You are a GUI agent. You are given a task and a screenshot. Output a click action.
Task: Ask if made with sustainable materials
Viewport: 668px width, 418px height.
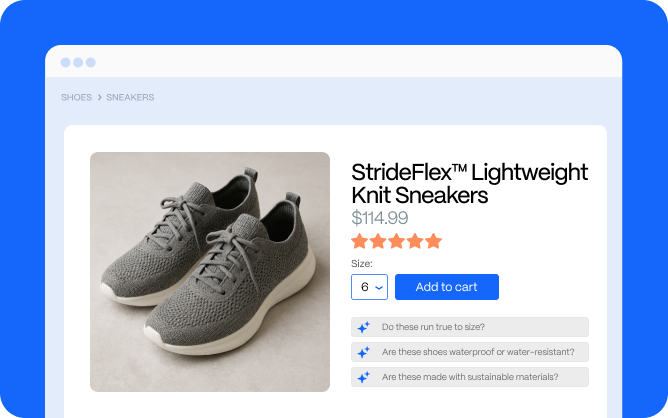click(x=470, y=377)
